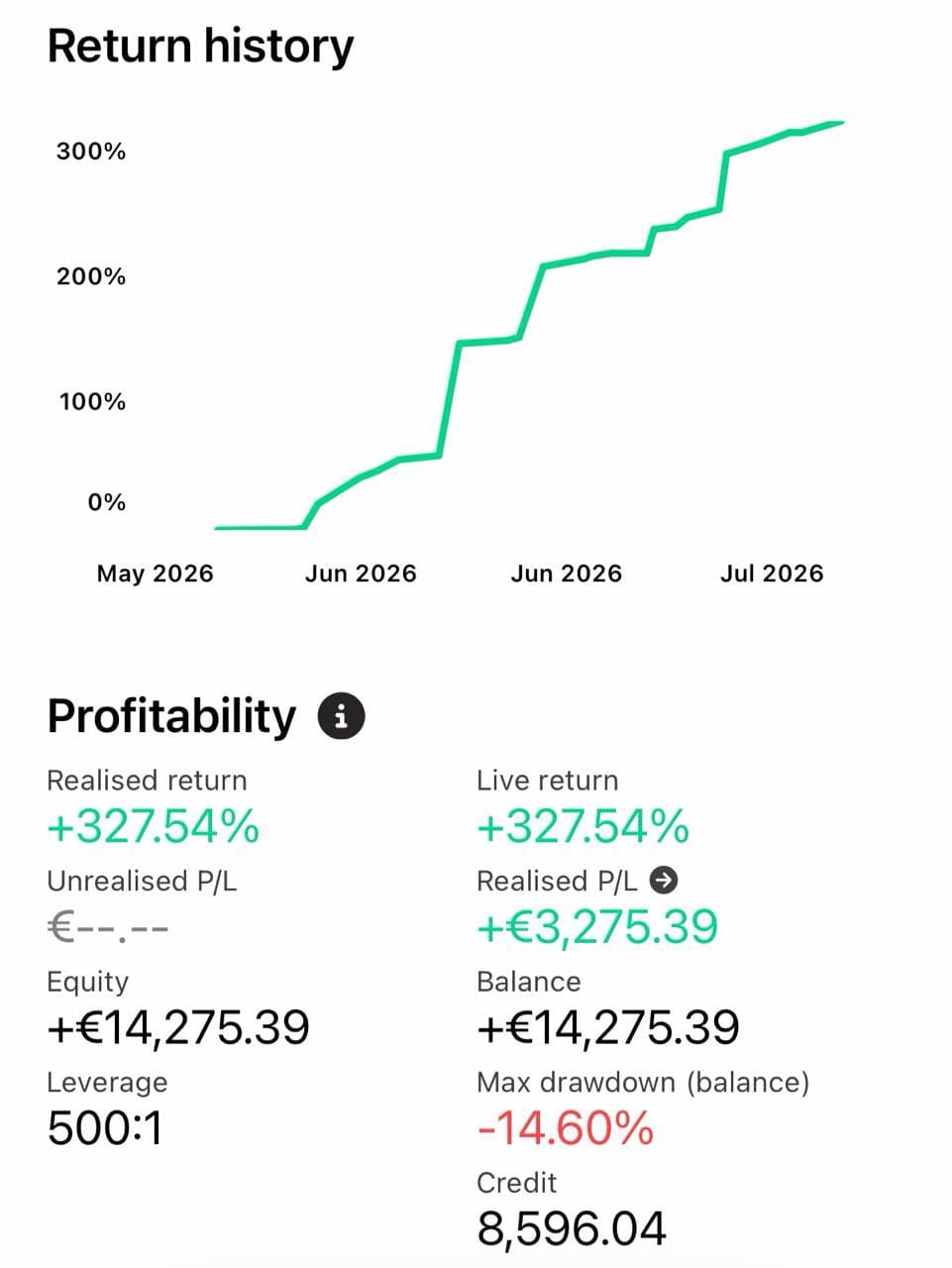This screenshot has width=952, height=1268.
Task: Select the 100% axis label
Action: 92,402
